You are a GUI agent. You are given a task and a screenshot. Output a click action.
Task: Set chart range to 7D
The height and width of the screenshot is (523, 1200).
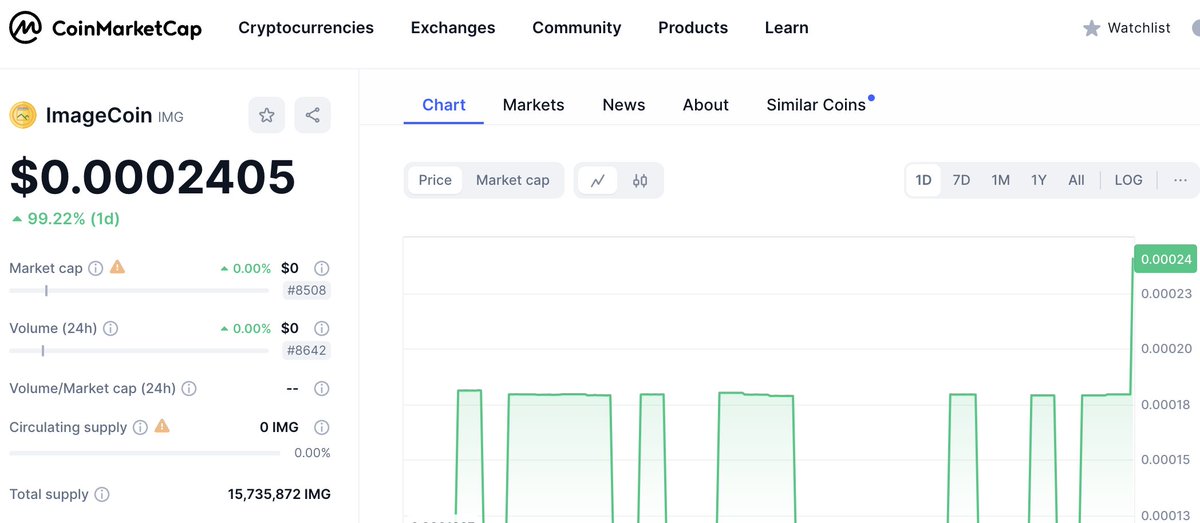click(x=961, y=180)
